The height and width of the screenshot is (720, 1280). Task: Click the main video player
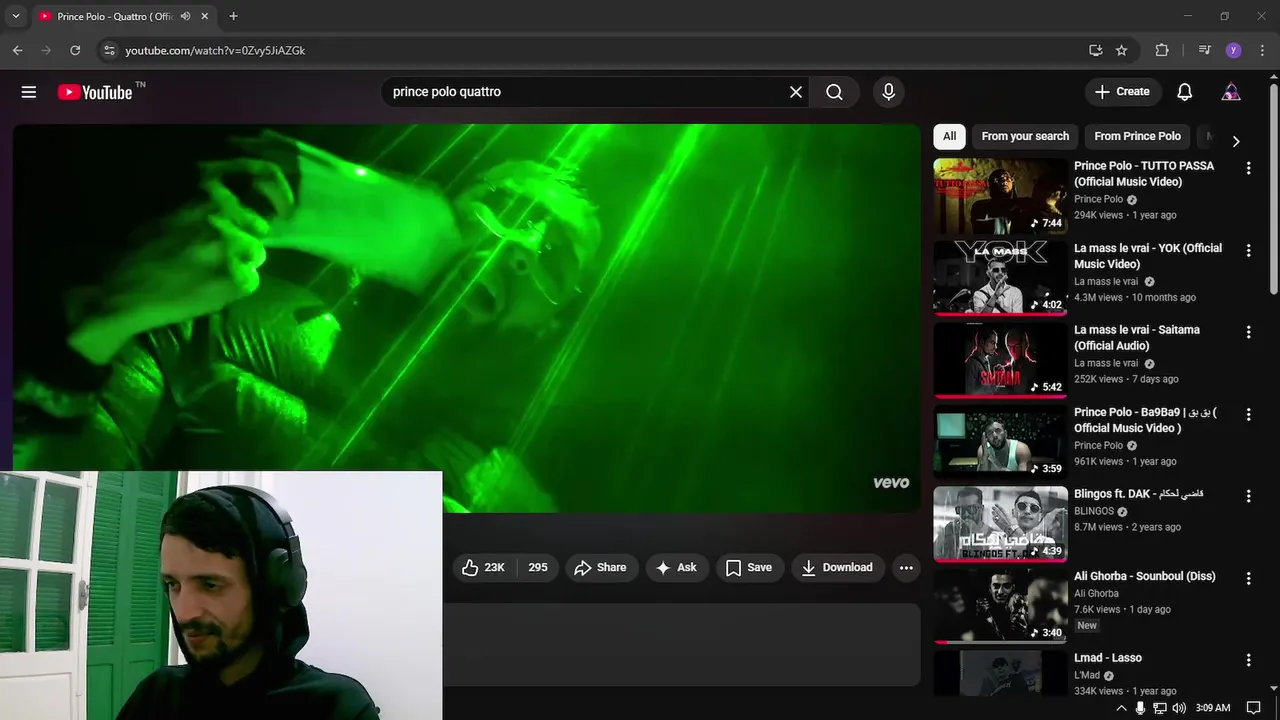pyautogui.click(x=466, y=318)
